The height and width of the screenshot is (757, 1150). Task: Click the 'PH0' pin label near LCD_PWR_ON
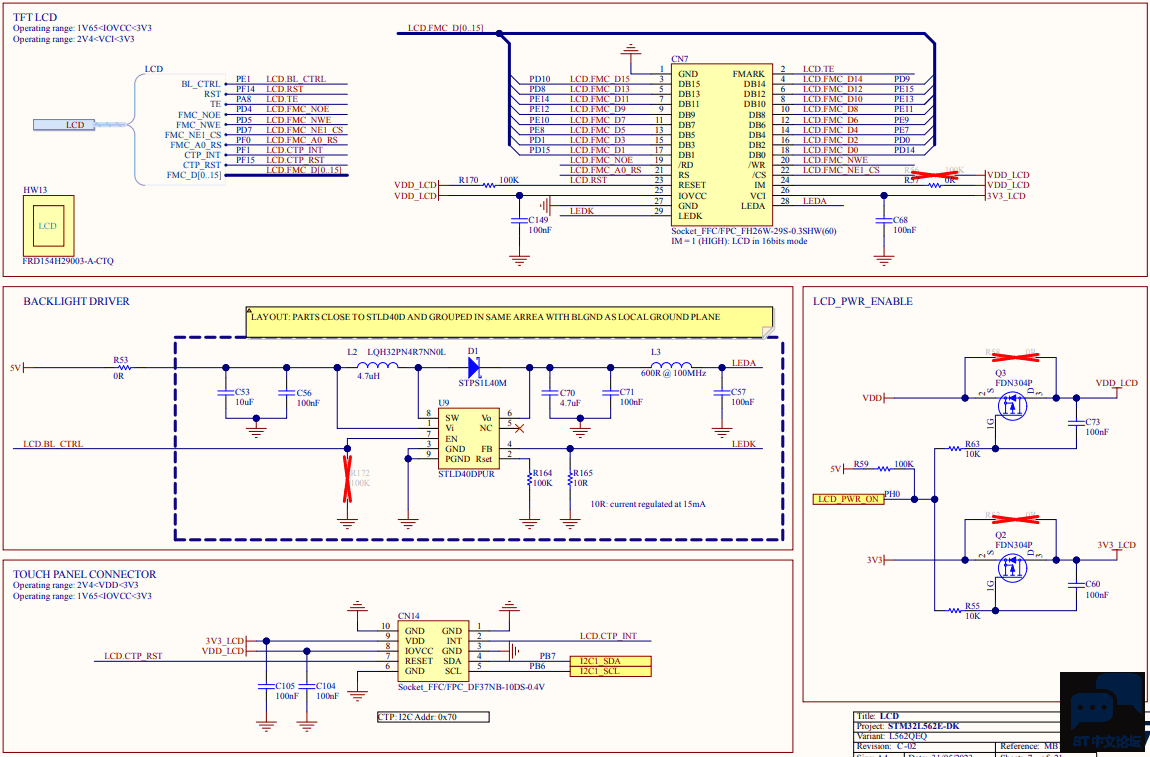point(892,494)
